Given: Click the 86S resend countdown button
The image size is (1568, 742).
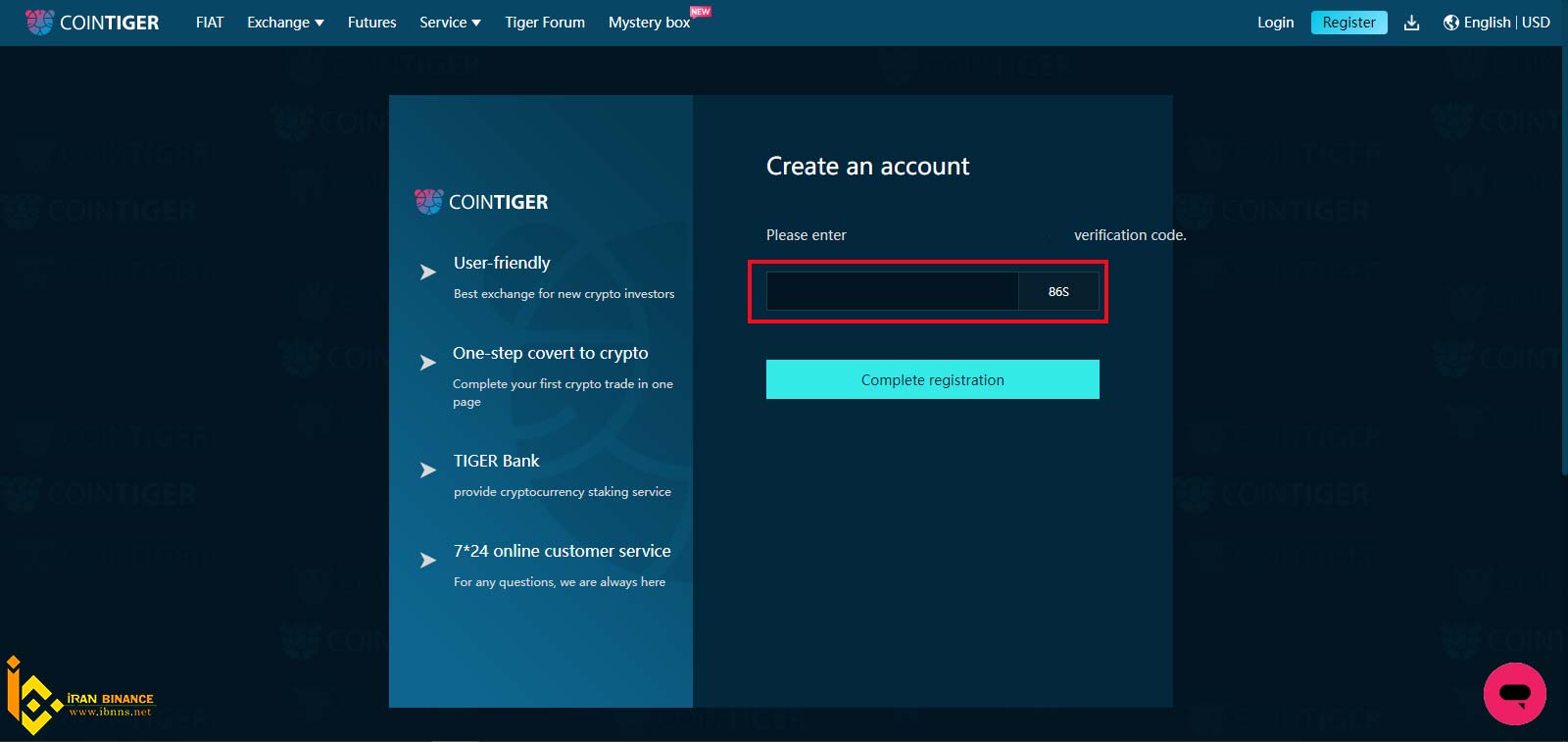Looking at the screenshot, I should click(1058, 292).
